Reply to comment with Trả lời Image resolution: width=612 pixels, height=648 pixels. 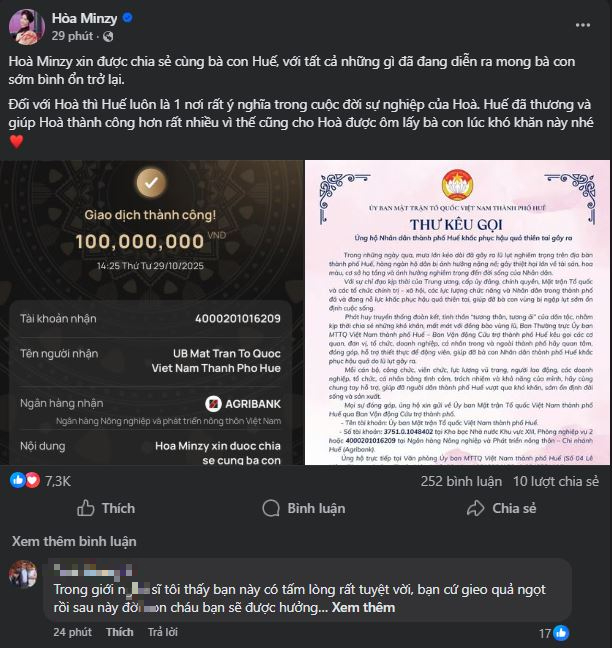[x=163, y=632]
